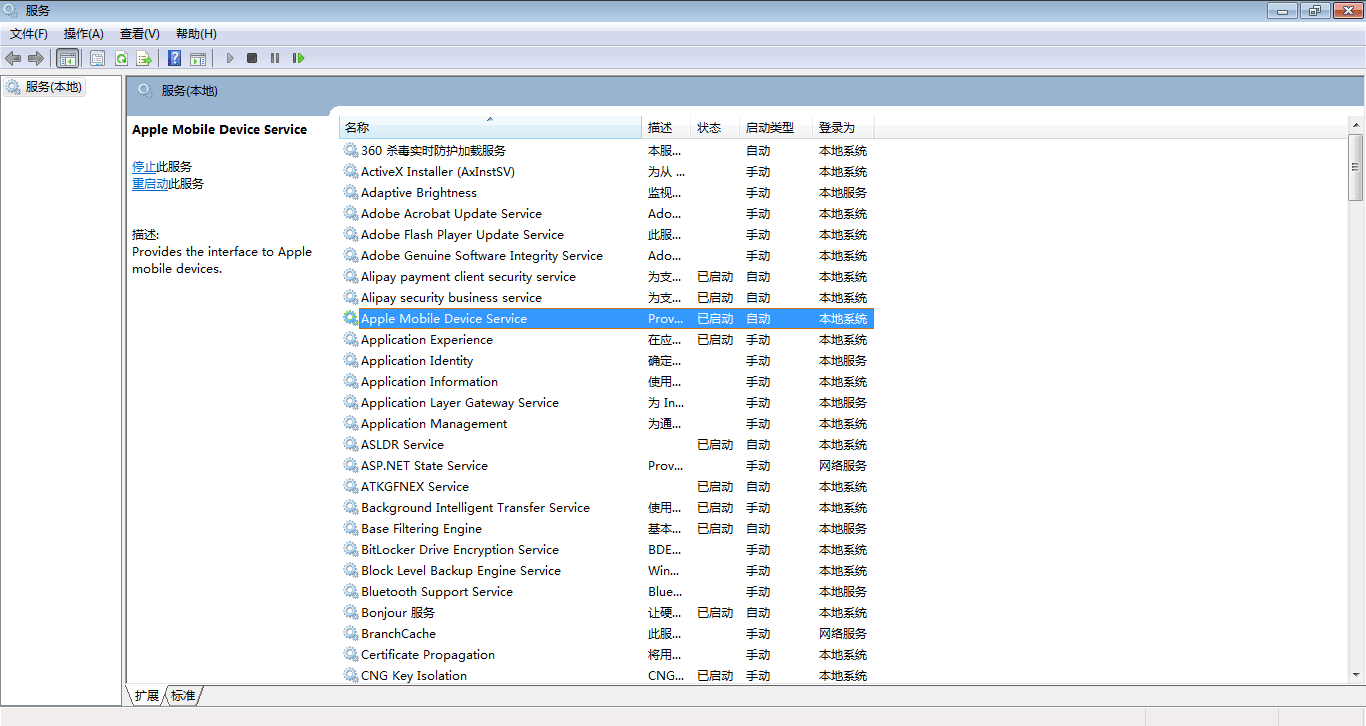Click gear icon of Adaptive Brightness row
1366x726 pixels.
pyautogui.click(x=351, y=192)
